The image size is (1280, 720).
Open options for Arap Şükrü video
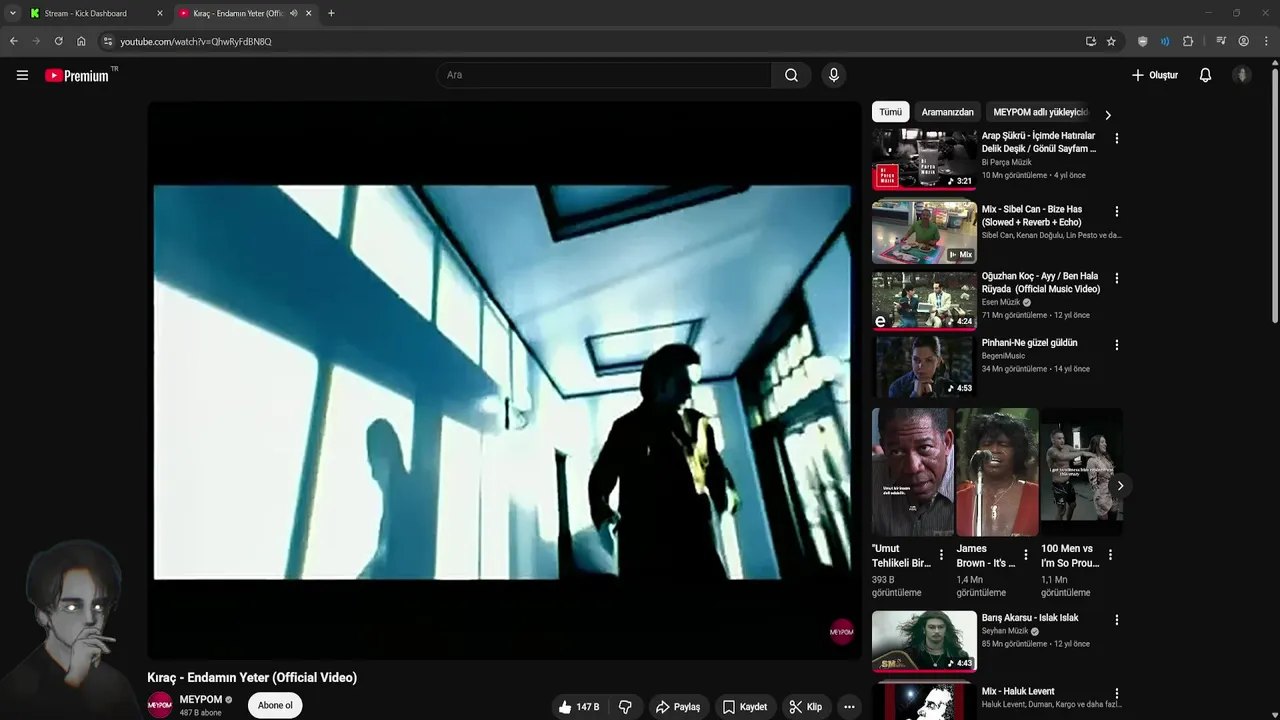click(x=1117, y=138)
